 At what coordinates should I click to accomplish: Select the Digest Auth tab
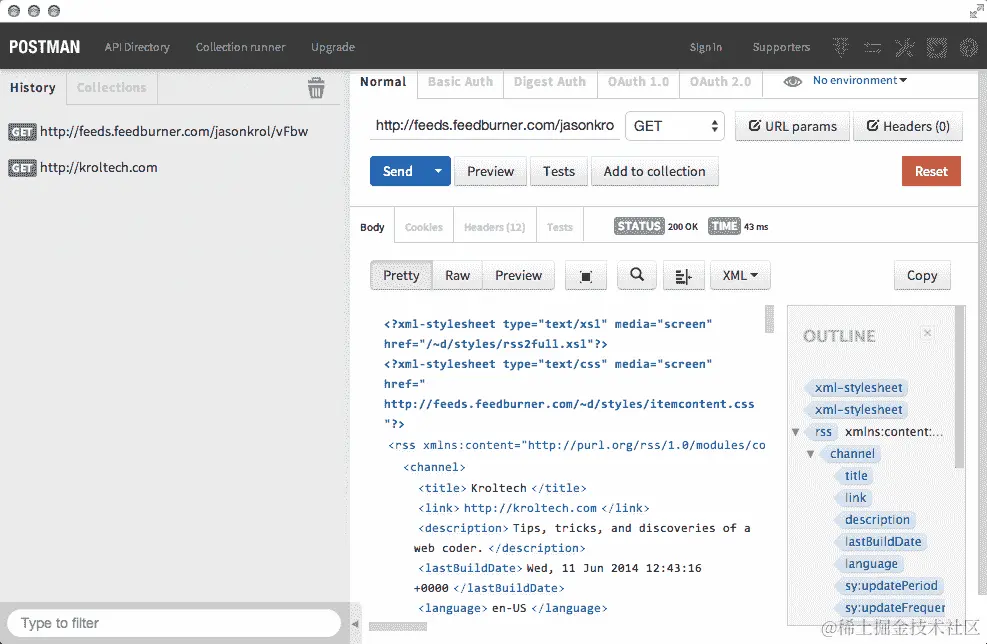pyautogui.click(x=550, y=82)
